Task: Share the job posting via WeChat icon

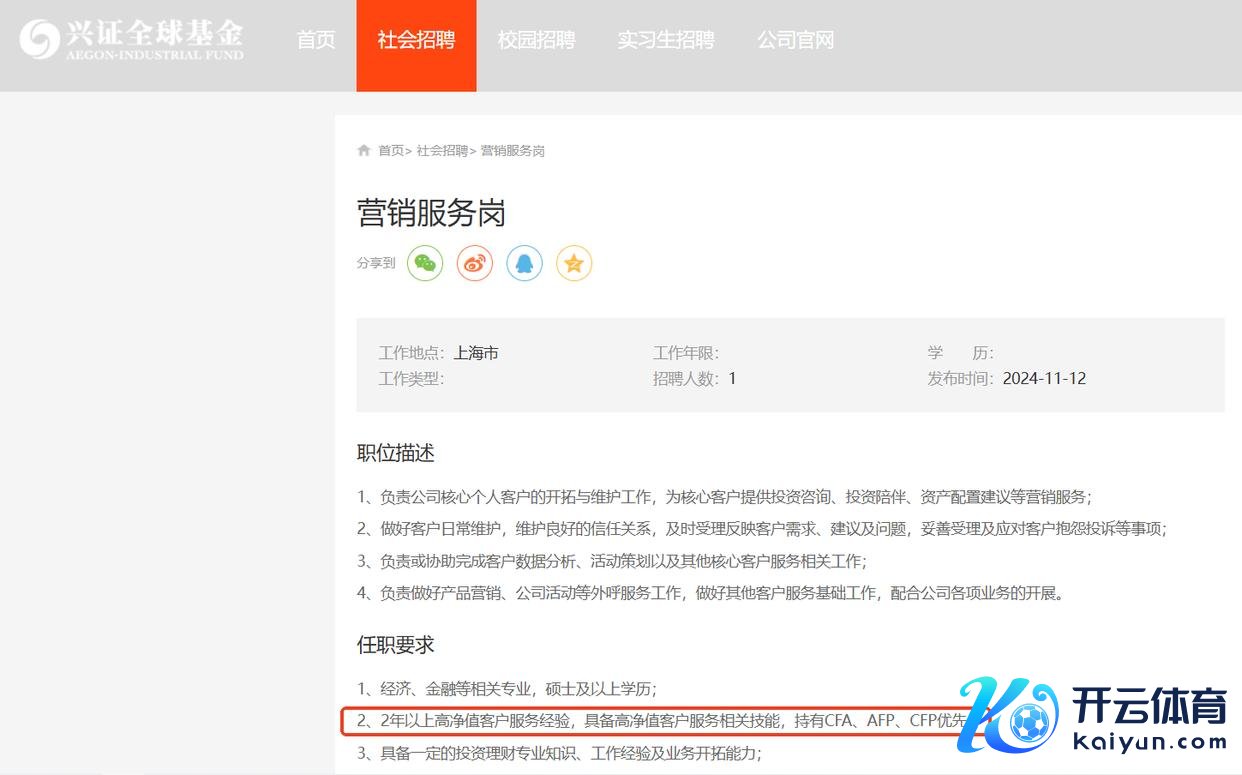Action: (x=425, y=263)
